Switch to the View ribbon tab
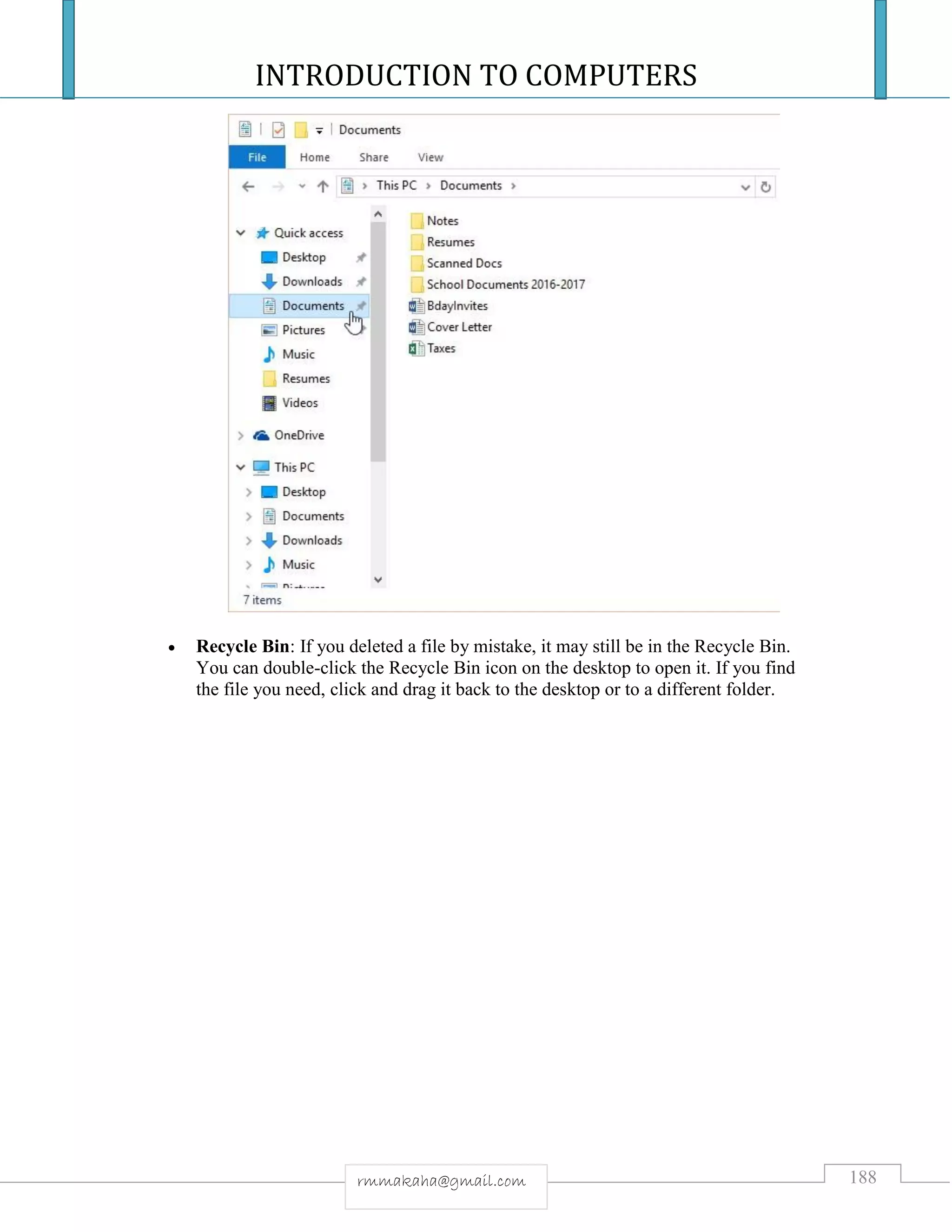952x1232 pixels. (x=430, y=158)
